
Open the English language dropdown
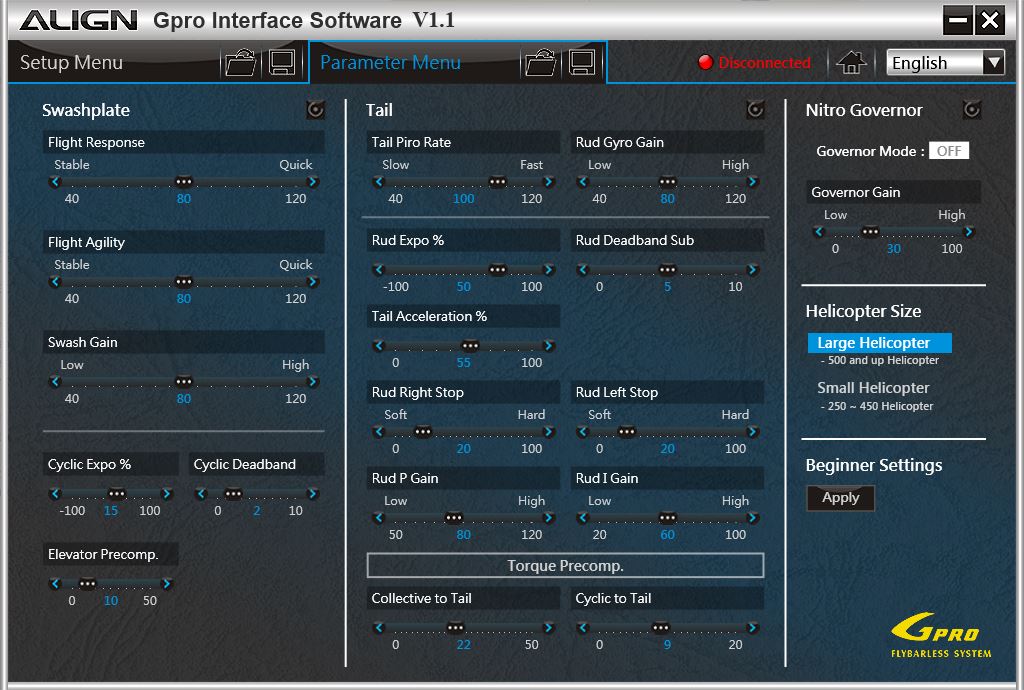(945, 63)
